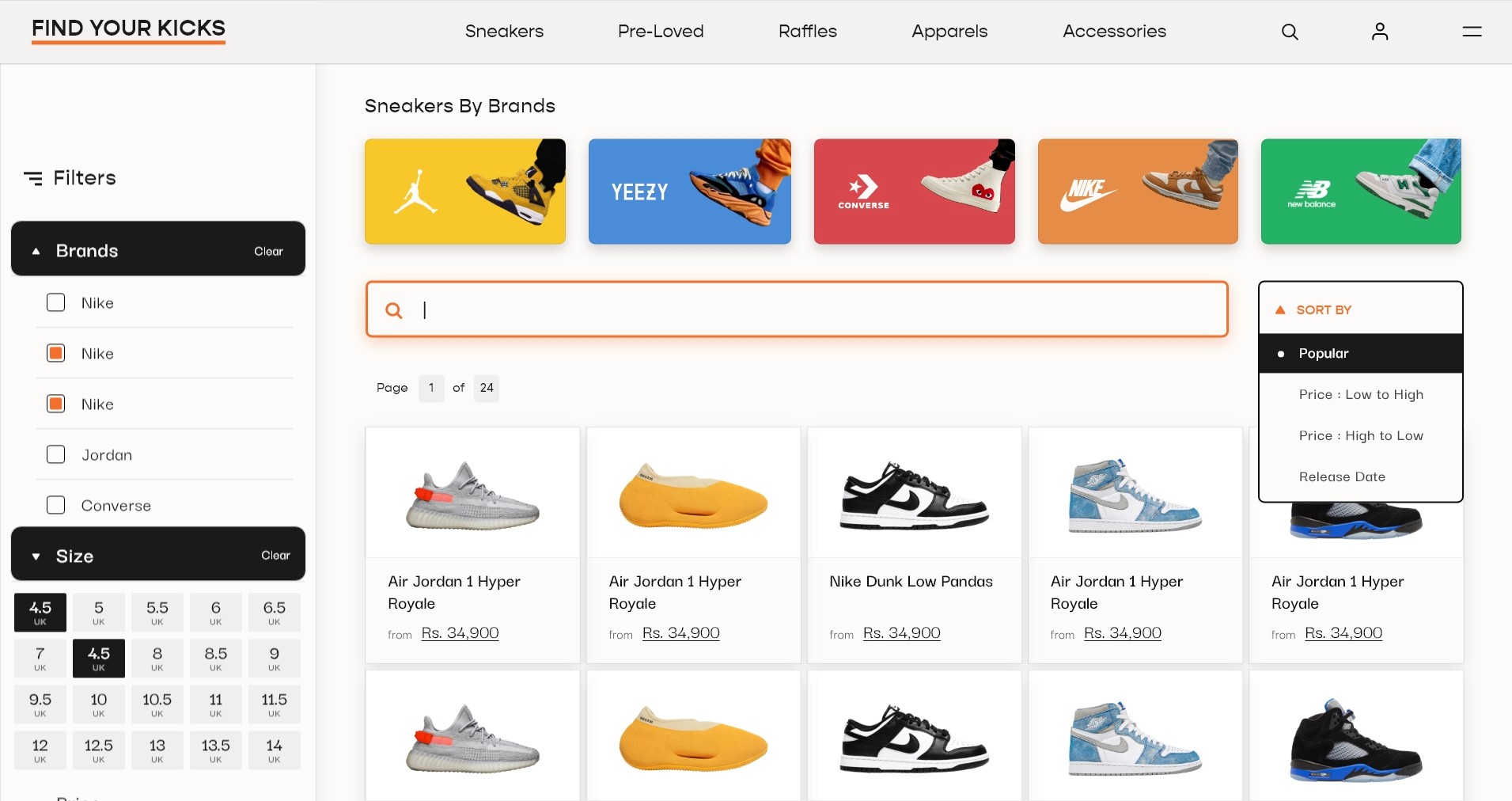Select the Popular sort option
This screenshot has width=1512, height=801.
pos(1361,354)
